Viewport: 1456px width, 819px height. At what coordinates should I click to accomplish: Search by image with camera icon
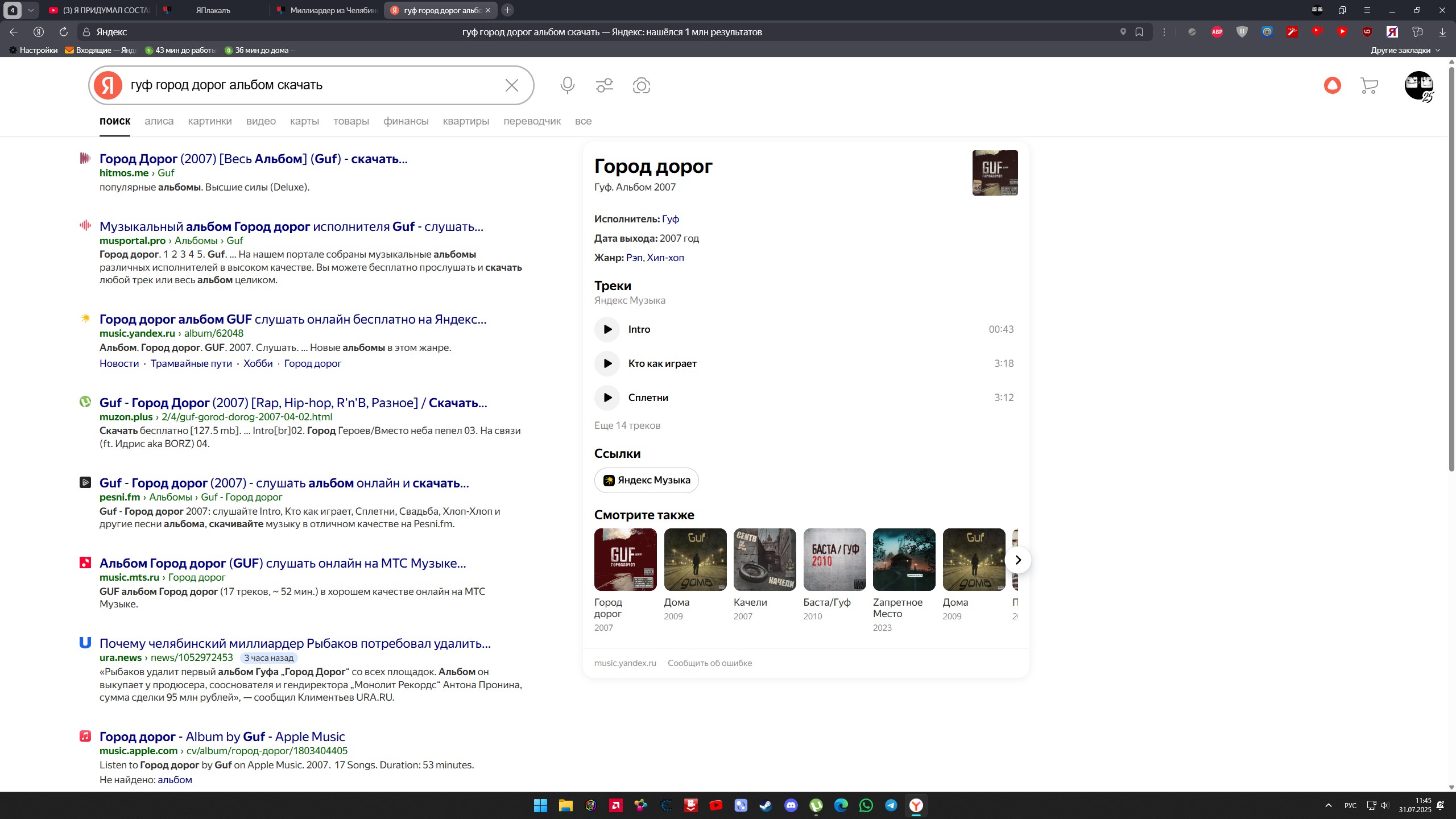(x=641, y=85)
